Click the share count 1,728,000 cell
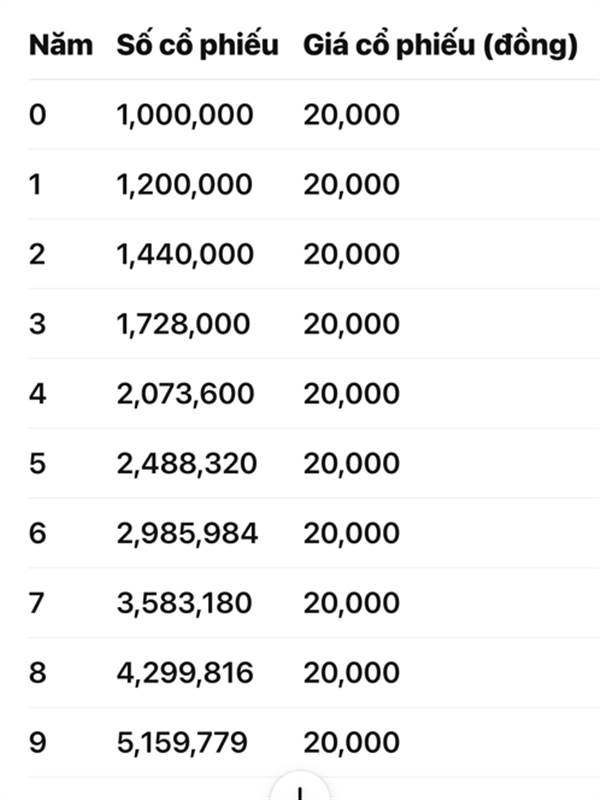 point(183,324)
